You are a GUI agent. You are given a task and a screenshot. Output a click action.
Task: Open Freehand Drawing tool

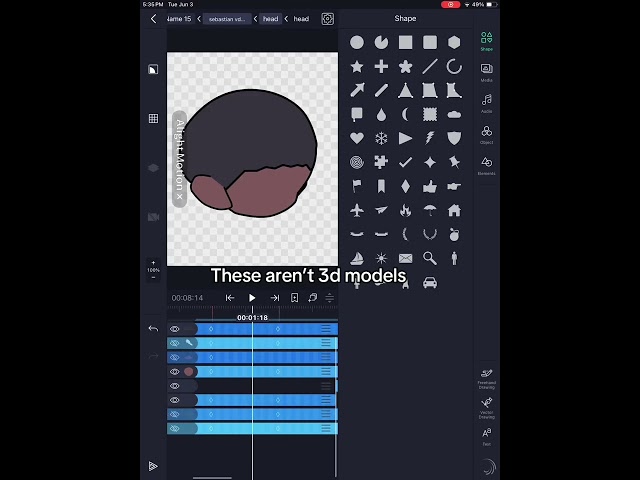pyautogui.click(x=486, y=376)
